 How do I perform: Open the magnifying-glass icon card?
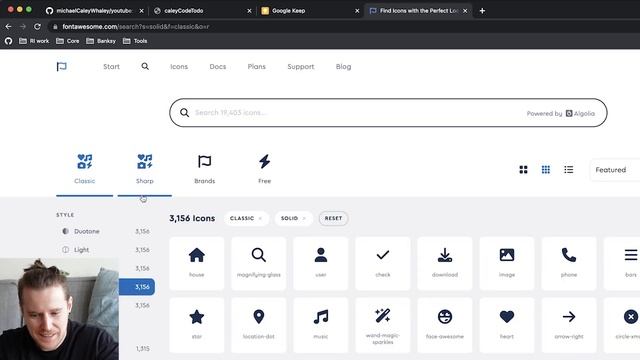click(259, 263)
